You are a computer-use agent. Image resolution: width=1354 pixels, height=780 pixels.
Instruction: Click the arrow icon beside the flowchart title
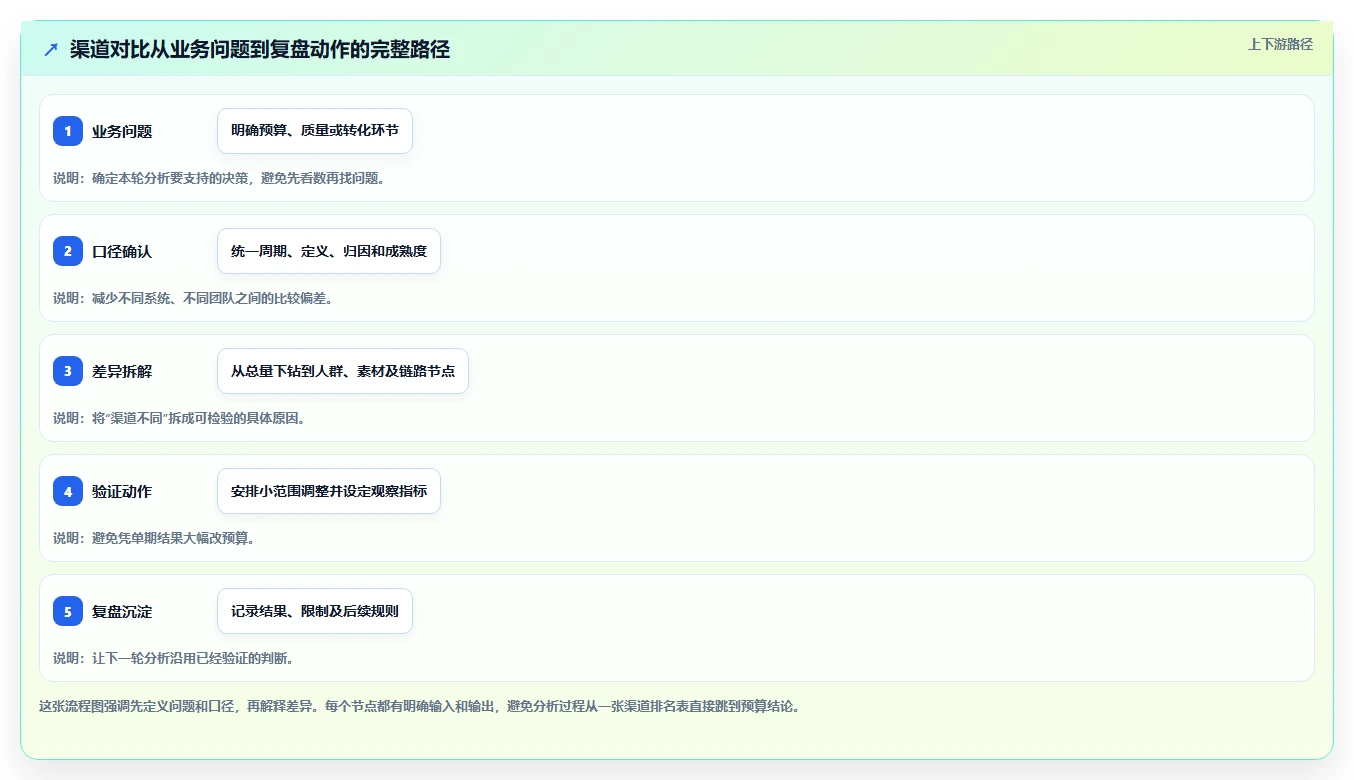click(x=51, y=50)
